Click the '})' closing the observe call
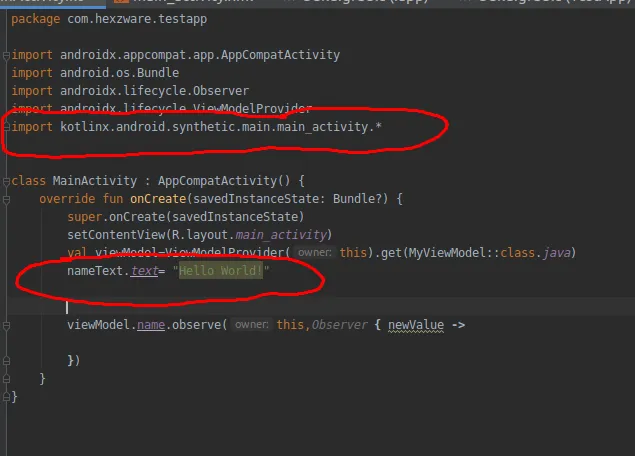635x456 pixels. [x=74, y=360]
